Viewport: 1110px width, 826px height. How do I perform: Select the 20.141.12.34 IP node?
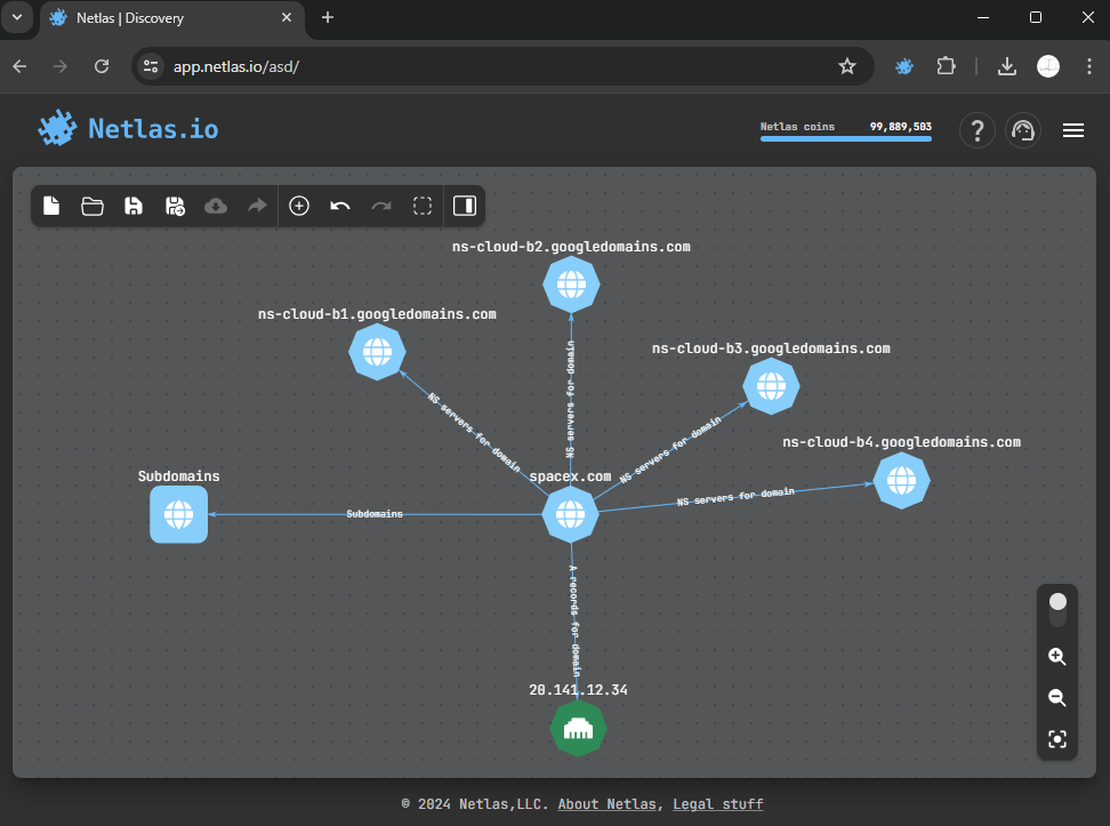tap(578, 728)
